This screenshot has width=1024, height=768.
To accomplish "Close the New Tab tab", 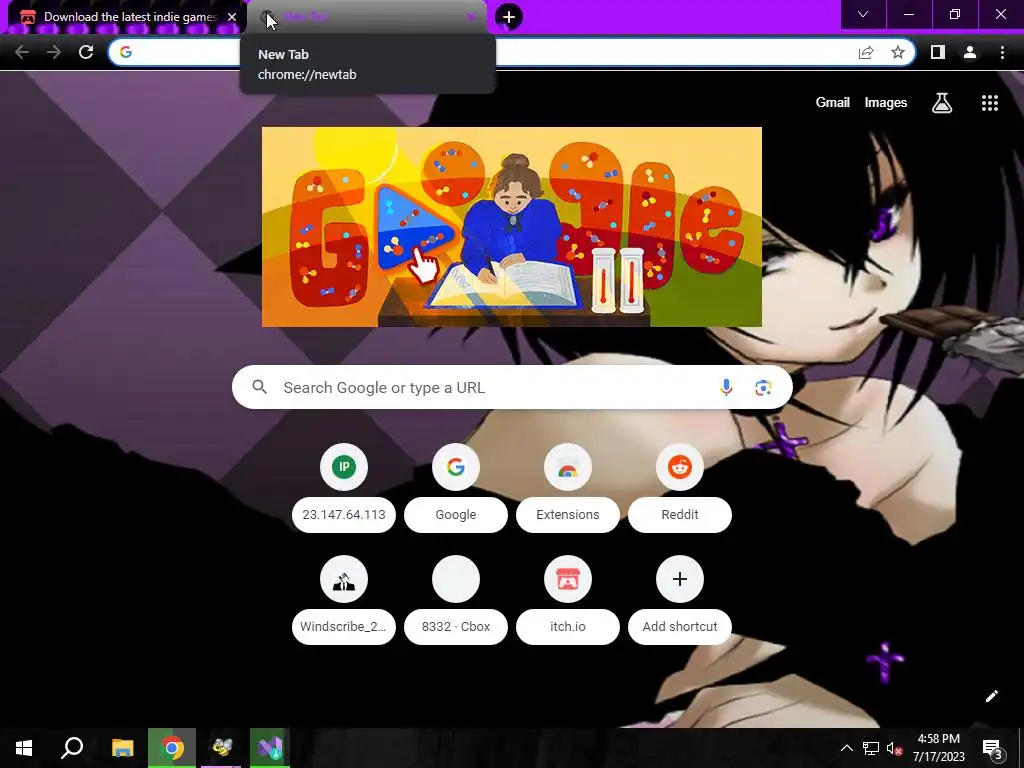I will coord(471,16).
